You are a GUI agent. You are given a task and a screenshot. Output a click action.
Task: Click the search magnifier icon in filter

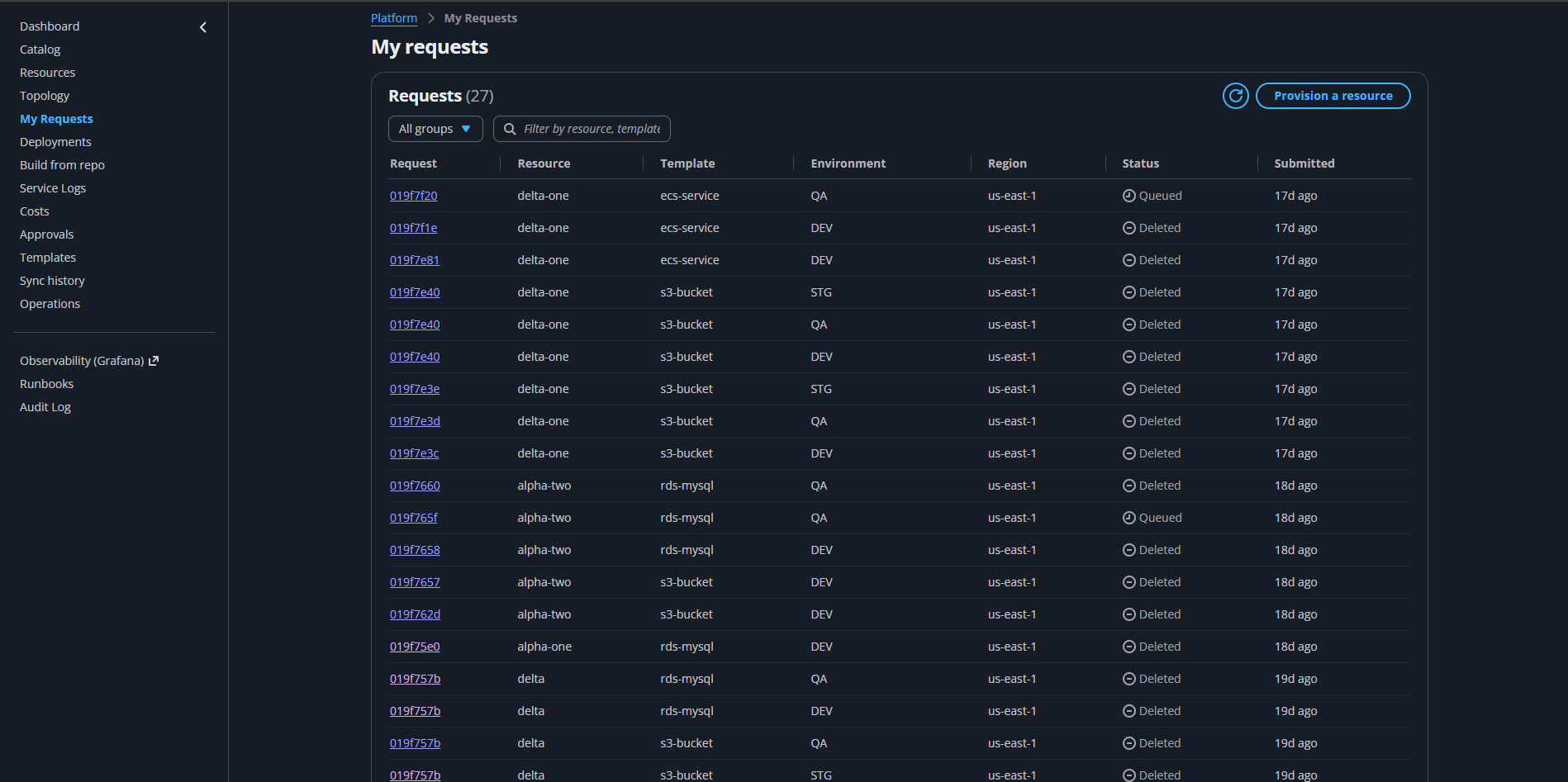(x=510, y=129)
